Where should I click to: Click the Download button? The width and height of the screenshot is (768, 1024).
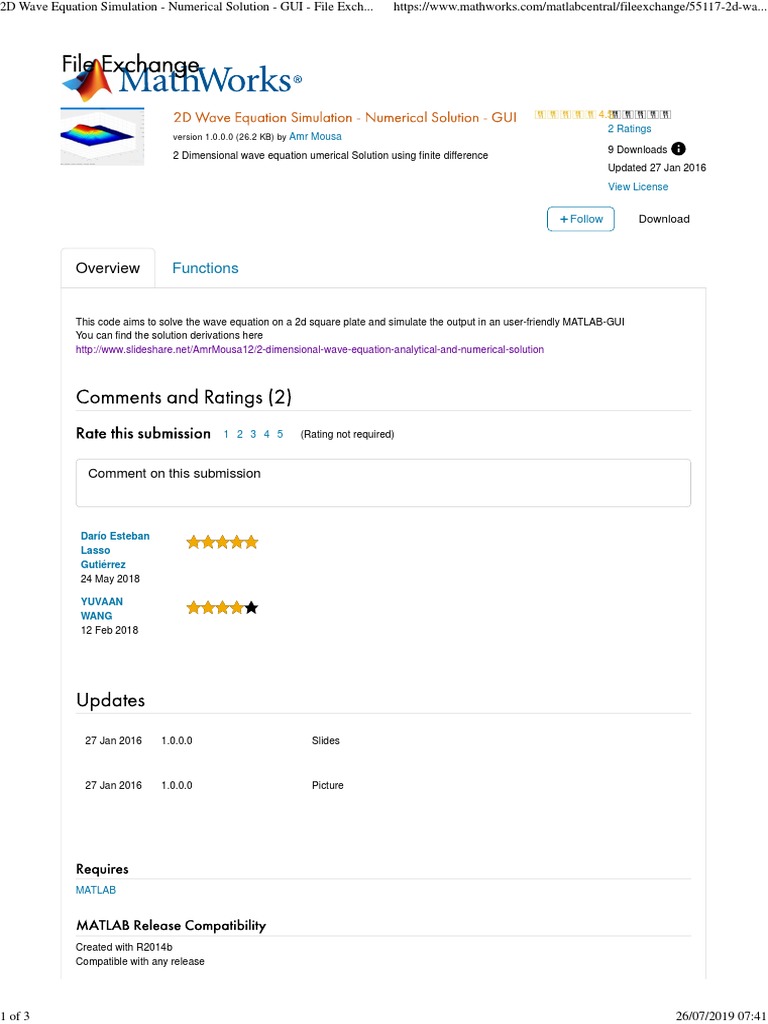664,219
